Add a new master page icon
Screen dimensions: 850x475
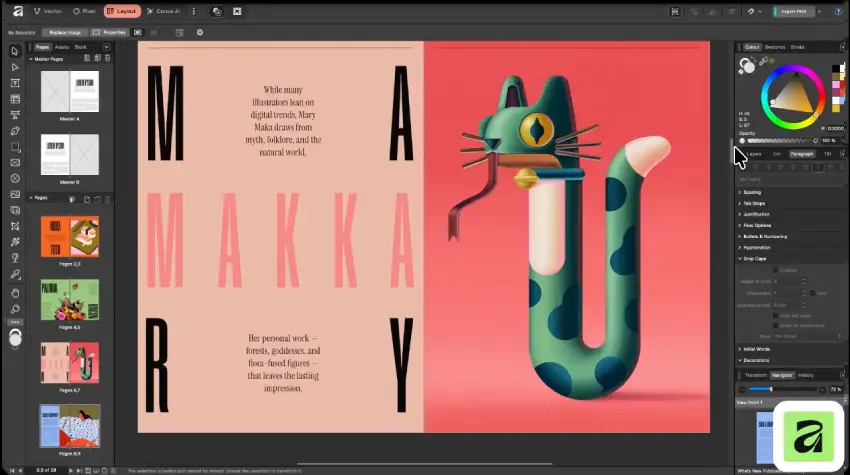click(87, 59)
